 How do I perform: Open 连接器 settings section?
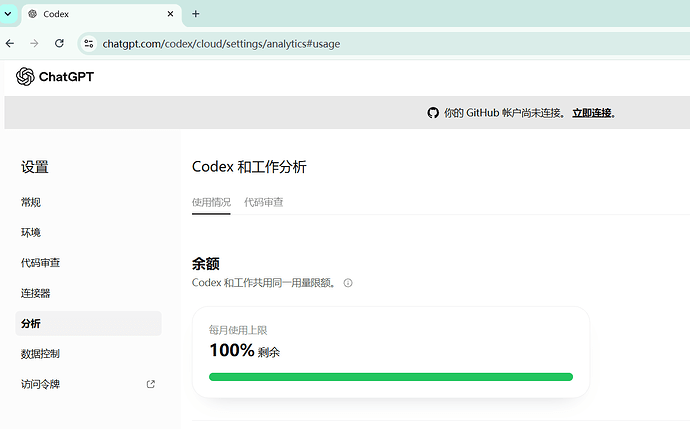coord(35,293)
